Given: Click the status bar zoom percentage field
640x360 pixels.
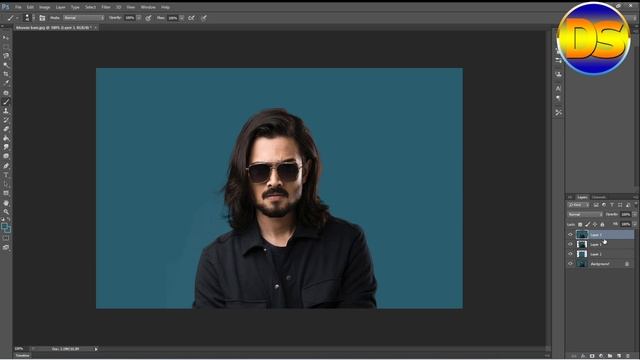Looking at the screenshot, I should [19, 349].
